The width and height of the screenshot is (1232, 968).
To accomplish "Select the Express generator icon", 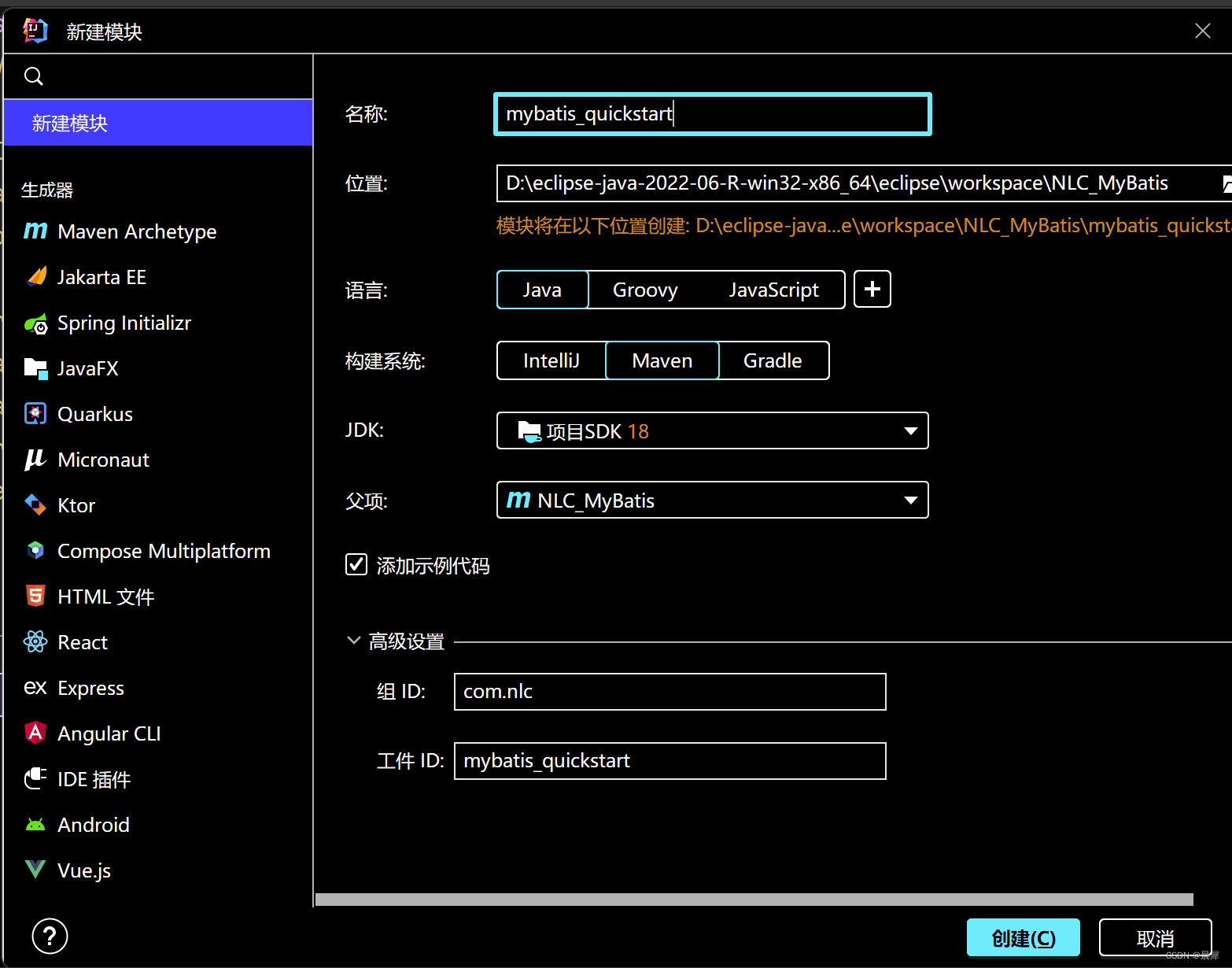I will [x=35, y=687].
